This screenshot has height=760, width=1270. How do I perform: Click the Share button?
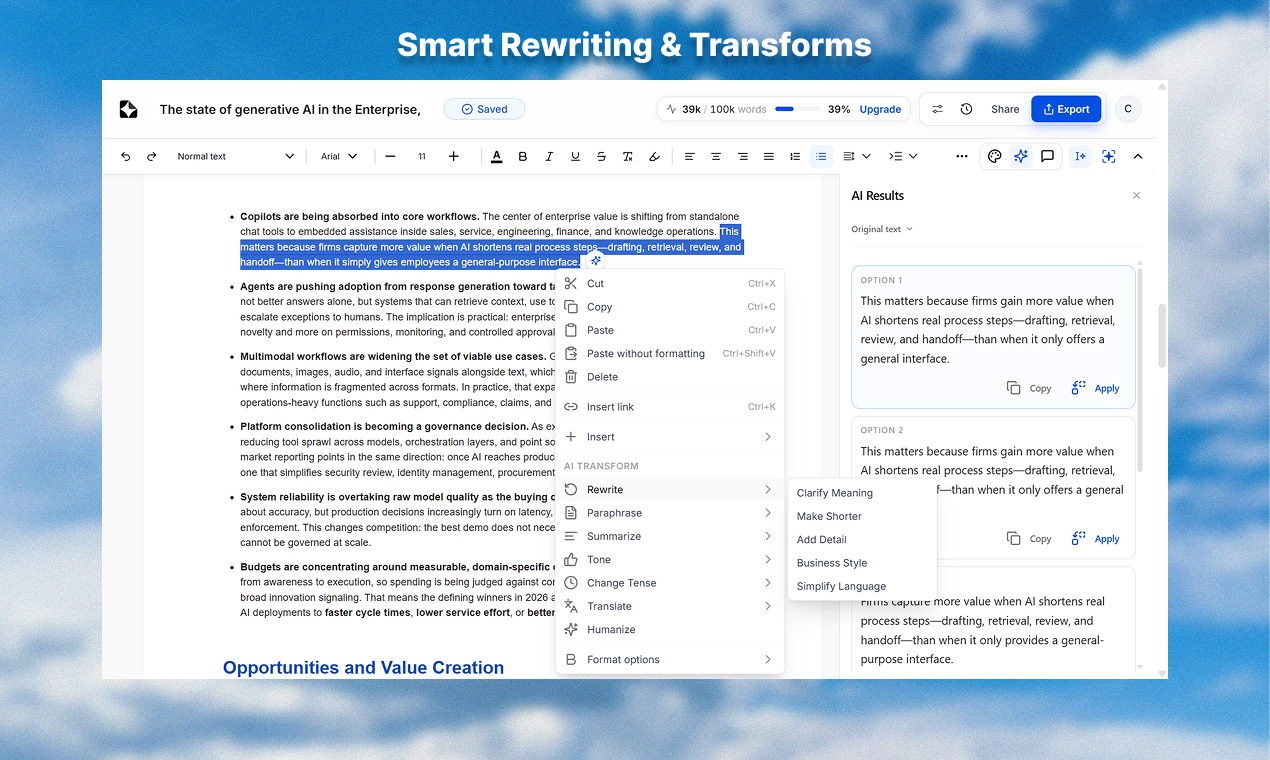click(x=1005, y=109)
